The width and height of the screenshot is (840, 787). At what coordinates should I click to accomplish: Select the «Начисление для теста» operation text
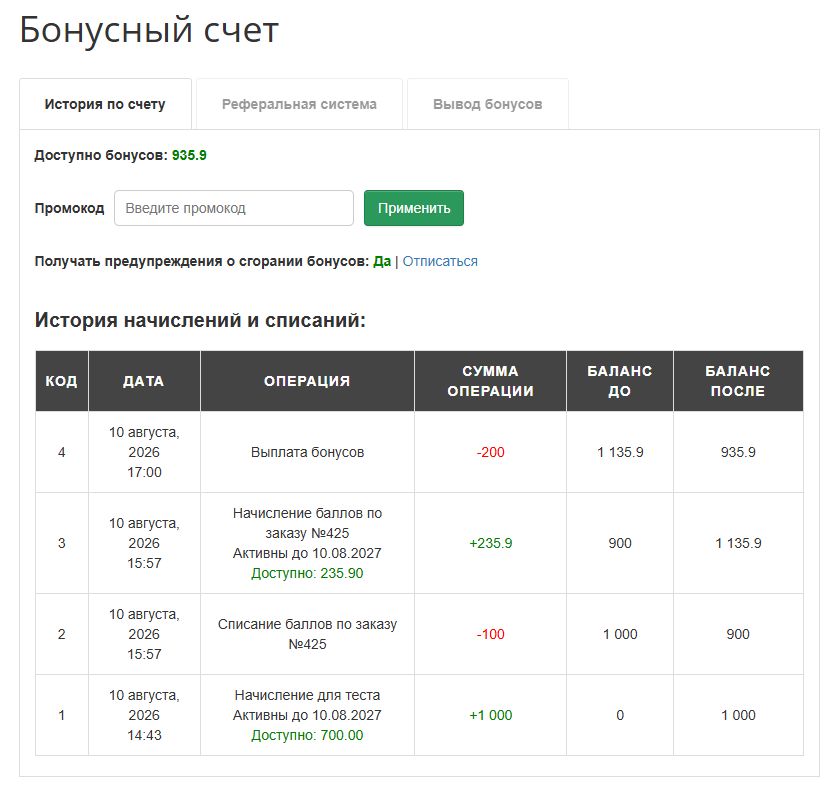click(308, 695)
